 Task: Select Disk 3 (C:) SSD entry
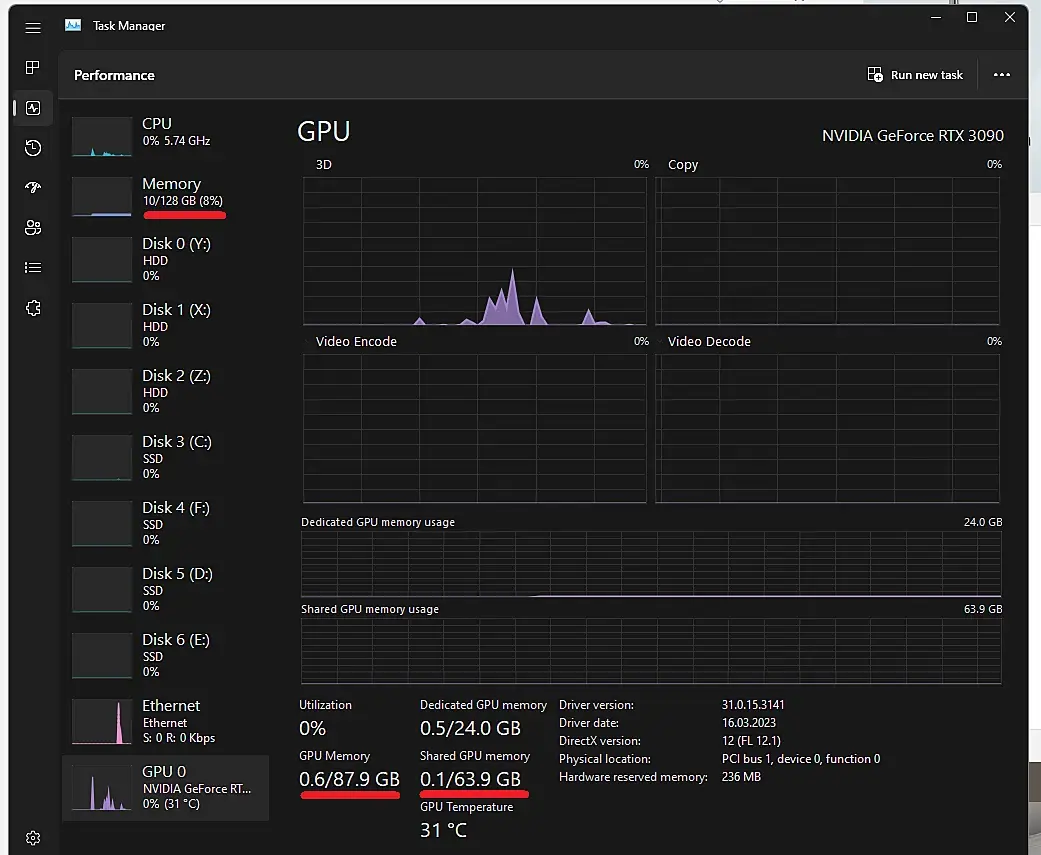165,456
